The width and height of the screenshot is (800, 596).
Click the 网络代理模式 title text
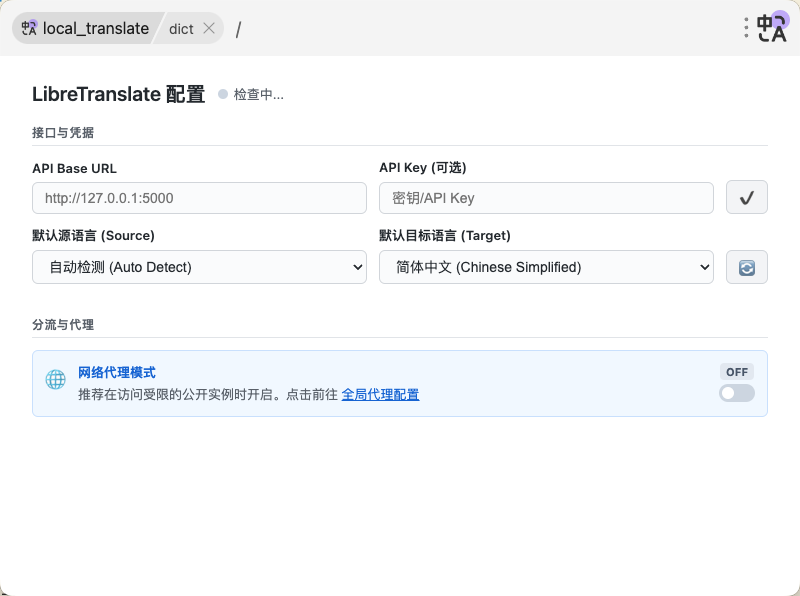tap(117, 372)
